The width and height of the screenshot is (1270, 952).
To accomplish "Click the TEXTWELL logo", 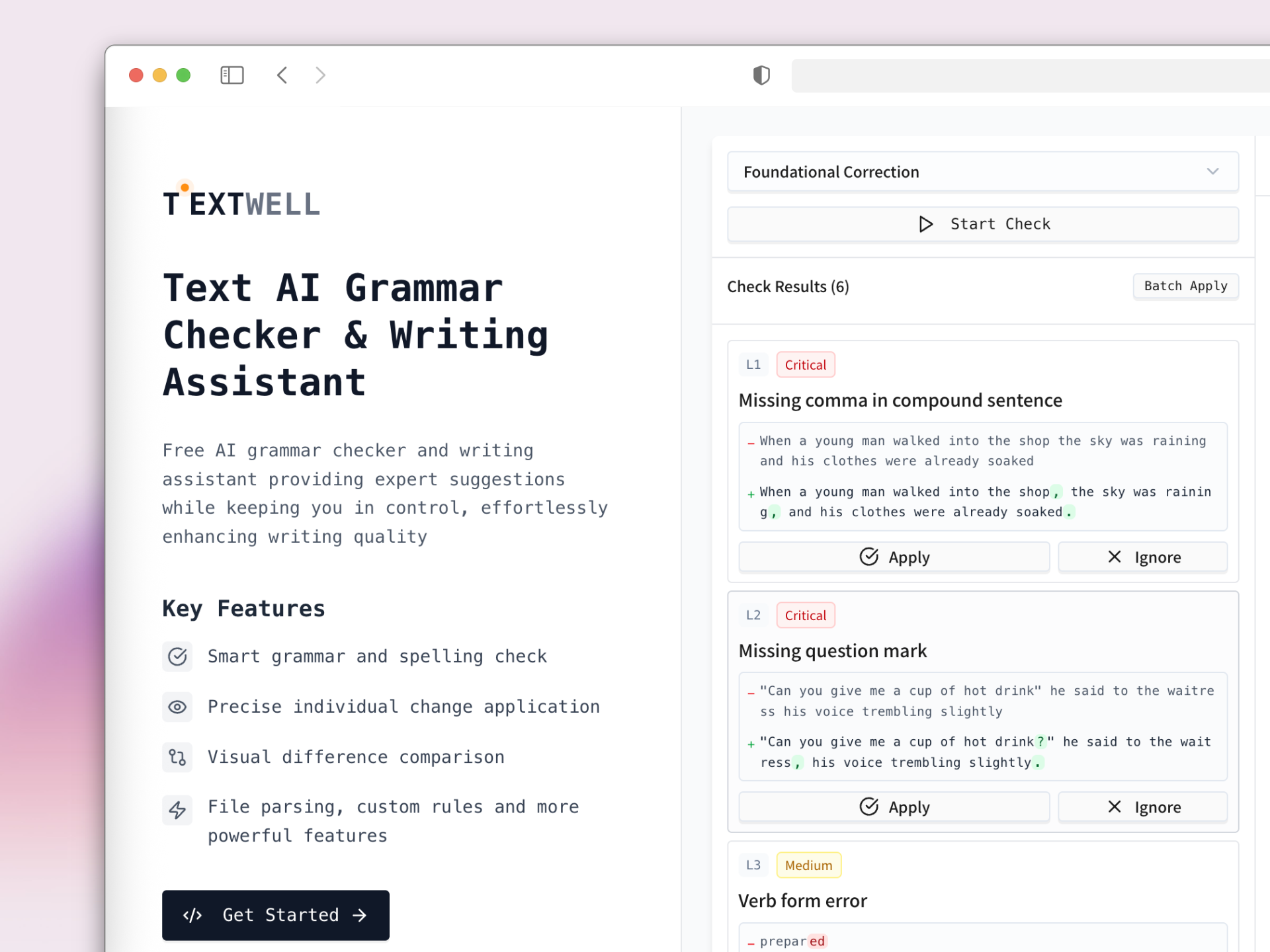I will pos(241,201).
